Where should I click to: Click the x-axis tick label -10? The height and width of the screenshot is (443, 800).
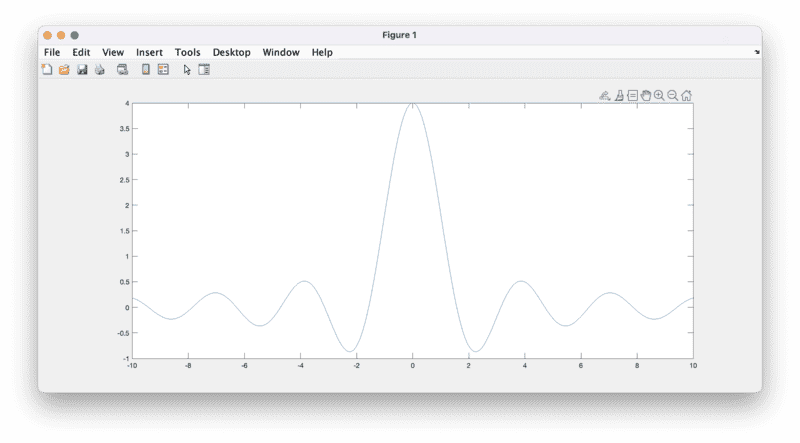132,365
